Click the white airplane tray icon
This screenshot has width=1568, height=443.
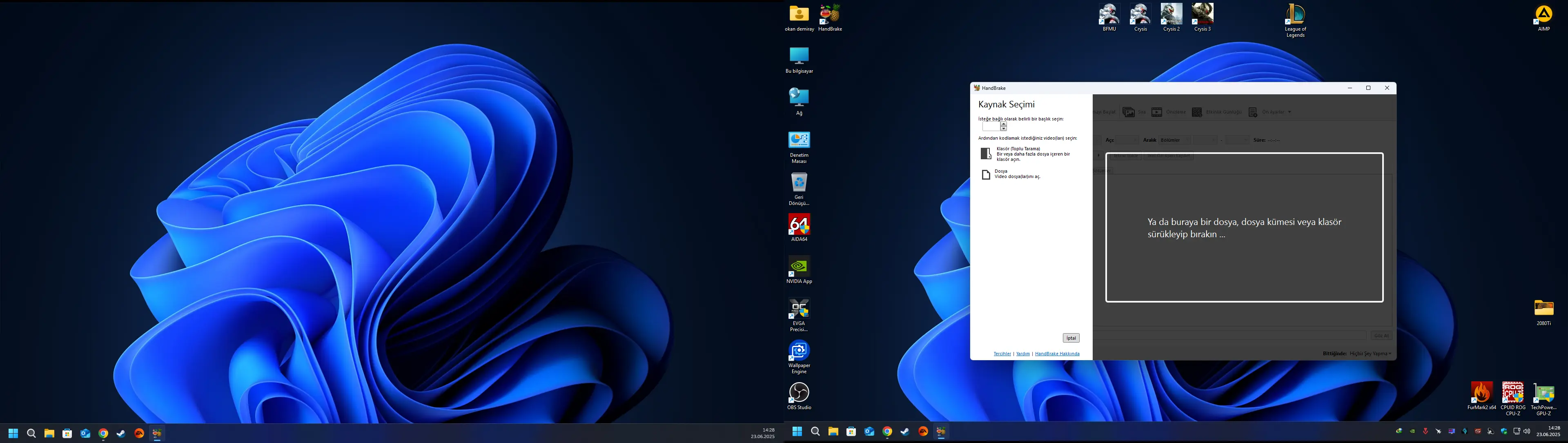pos(1438,431)
